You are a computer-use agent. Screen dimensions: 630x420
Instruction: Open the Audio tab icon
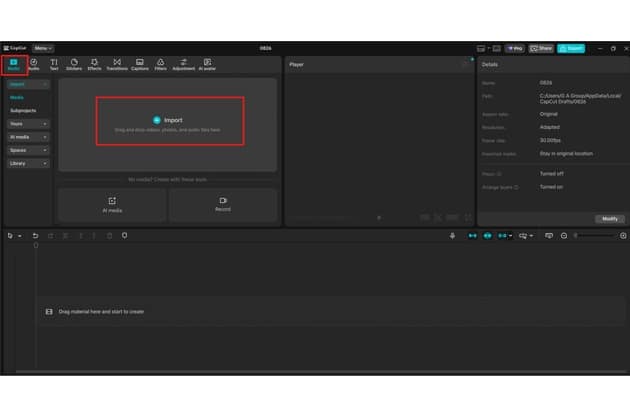pos(34,65)
